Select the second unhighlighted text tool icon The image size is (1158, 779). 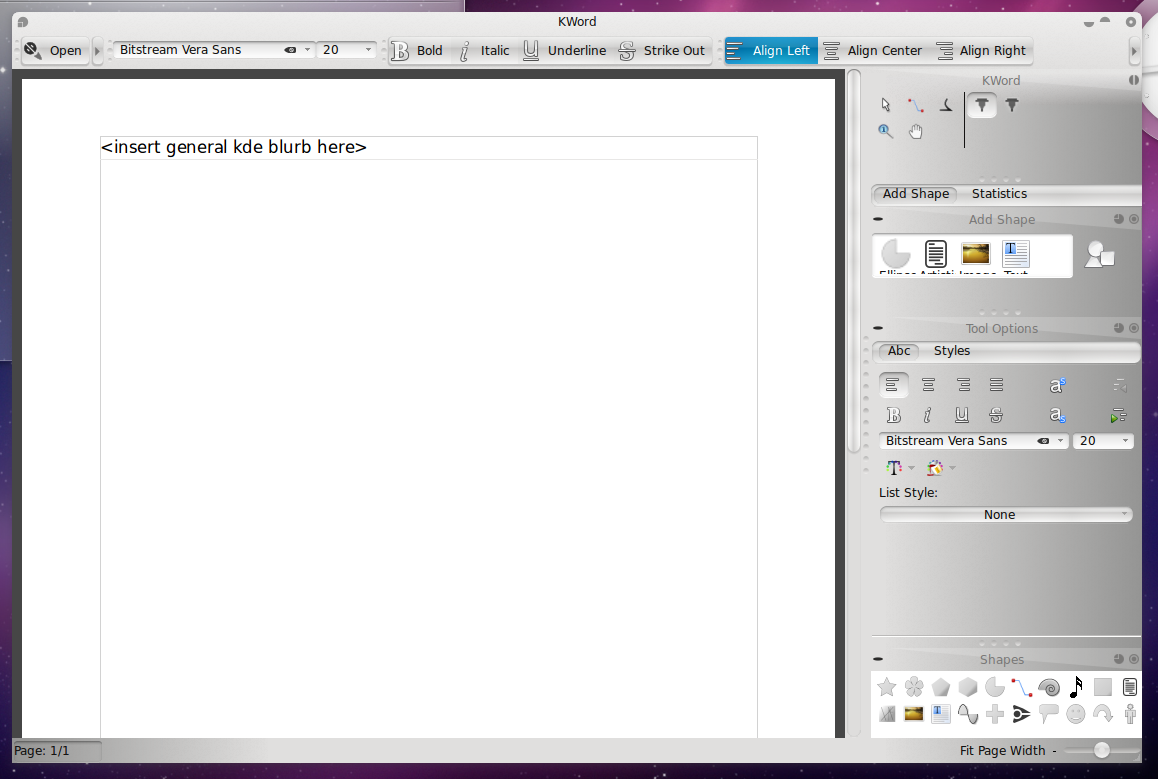click(1012, 106)
